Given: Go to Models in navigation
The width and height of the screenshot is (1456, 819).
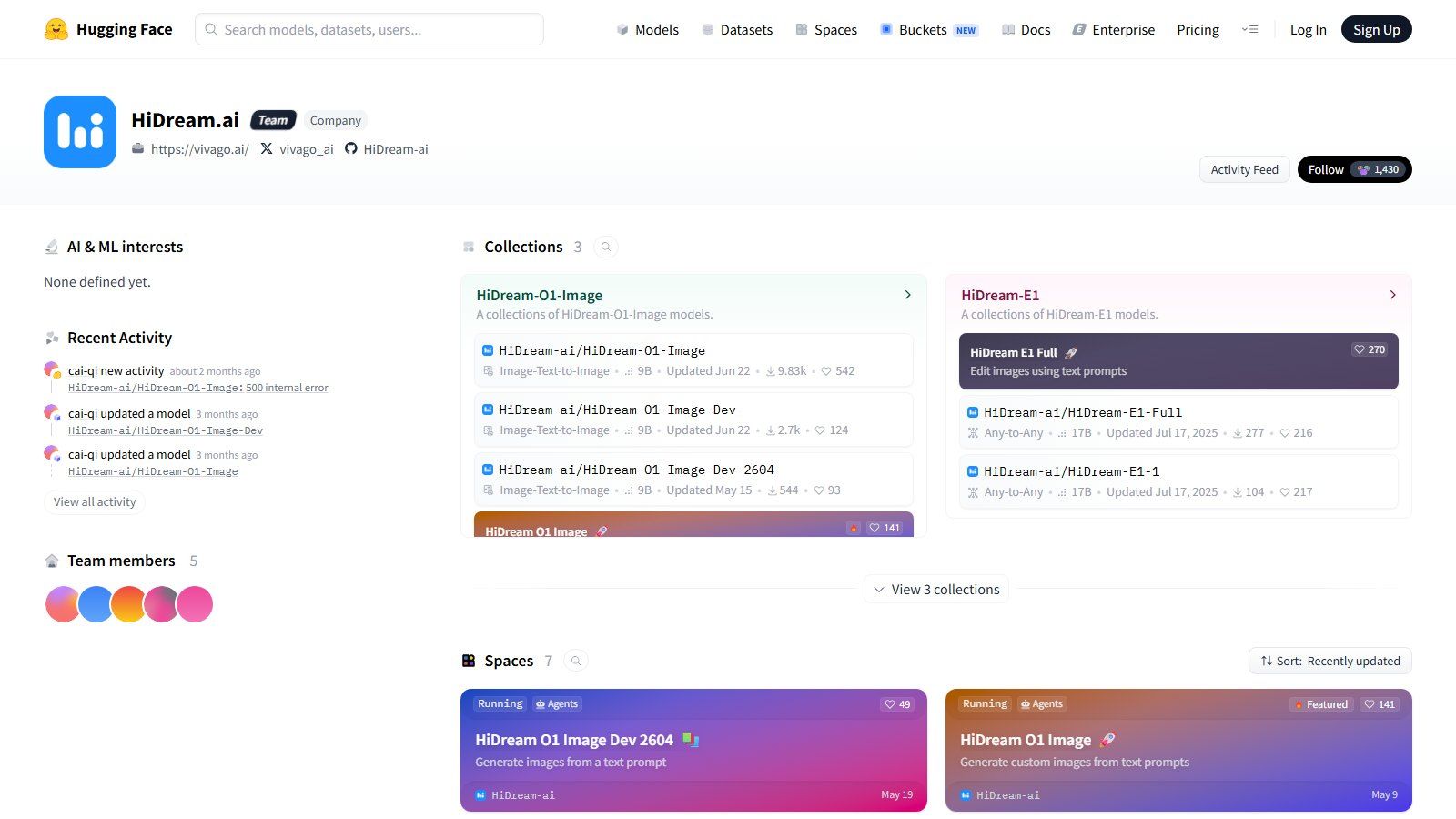Looking at the screenshot, I should pyautogui.click(x=647, y=30).
